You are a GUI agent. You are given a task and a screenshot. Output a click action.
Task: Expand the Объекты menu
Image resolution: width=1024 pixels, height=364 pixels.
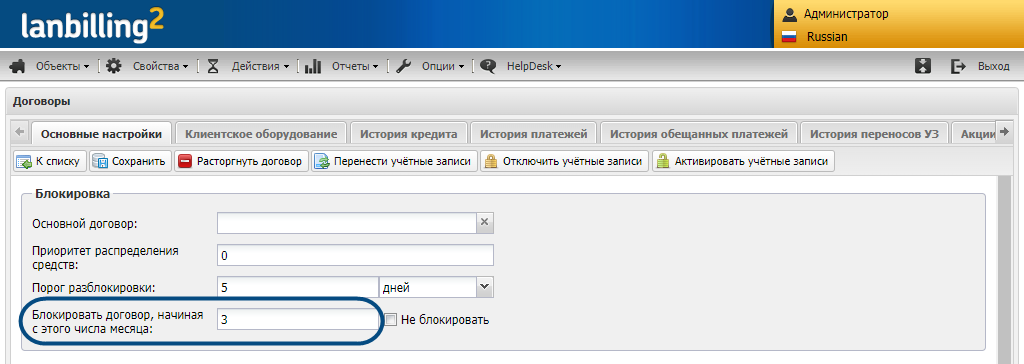pos(63,66)
